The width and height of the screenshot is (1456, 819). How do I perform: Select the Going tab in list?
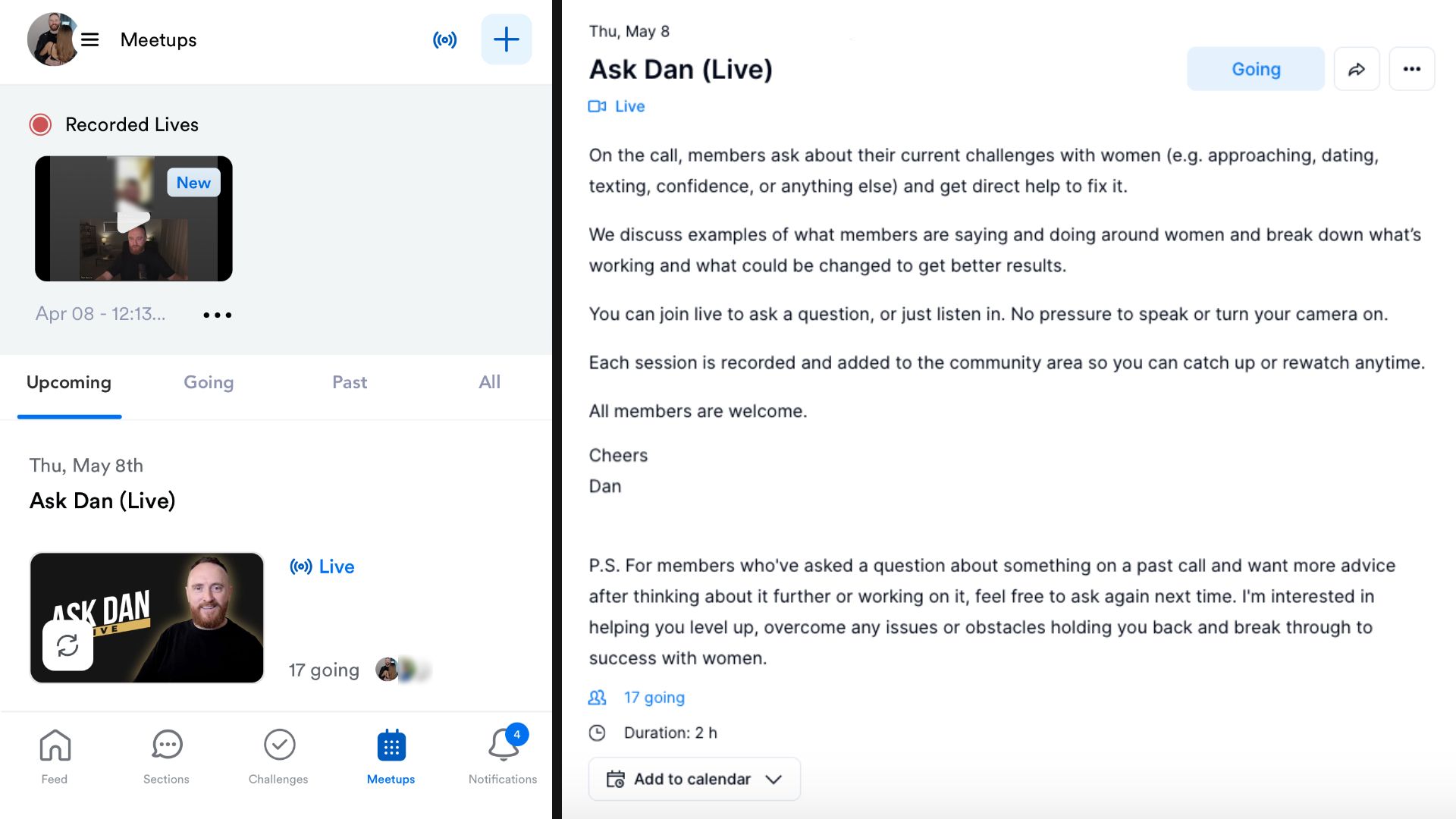click(209, 382)
